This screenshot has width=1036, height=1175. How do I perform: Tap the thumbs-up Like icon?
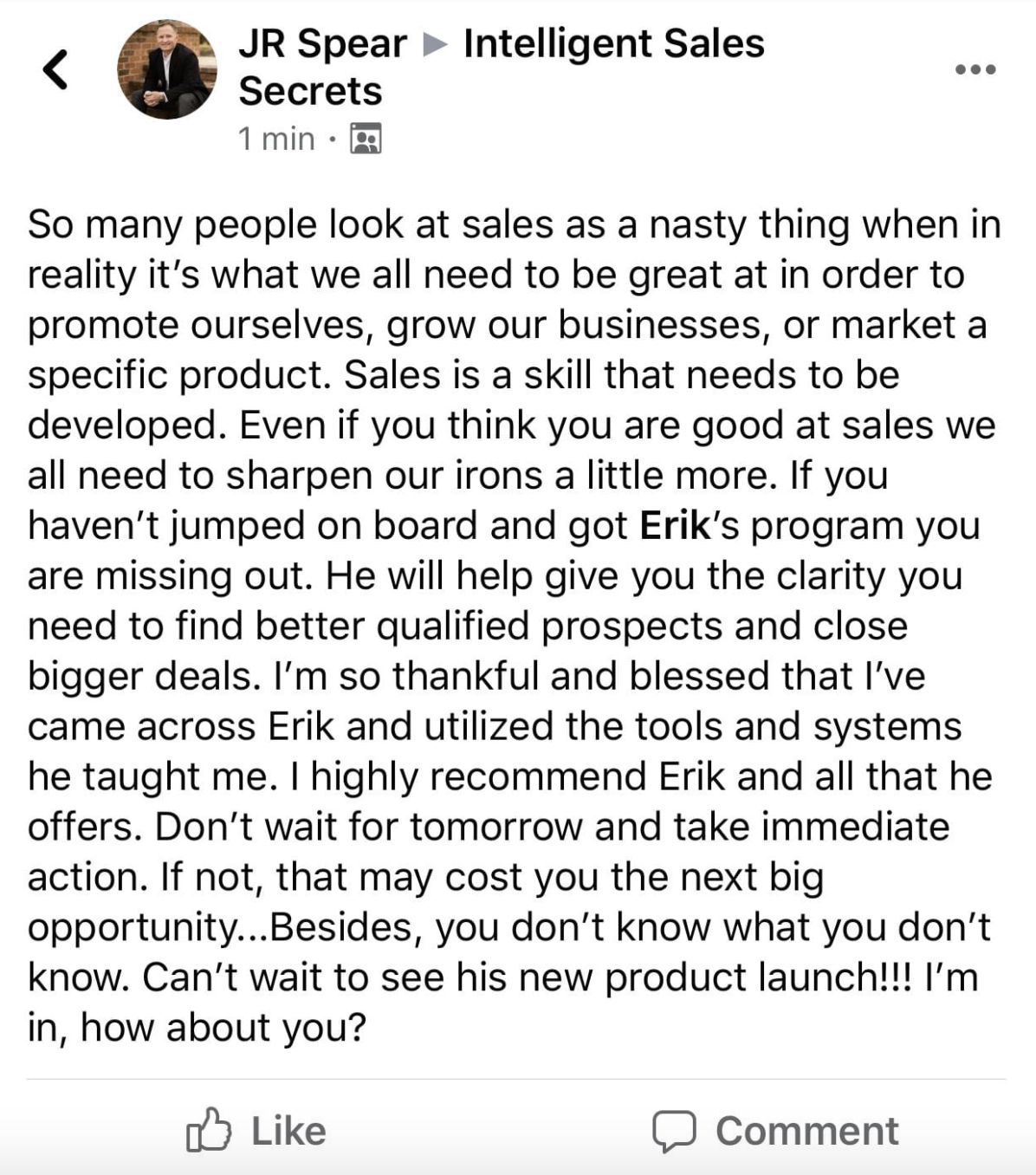point(209,1129)
